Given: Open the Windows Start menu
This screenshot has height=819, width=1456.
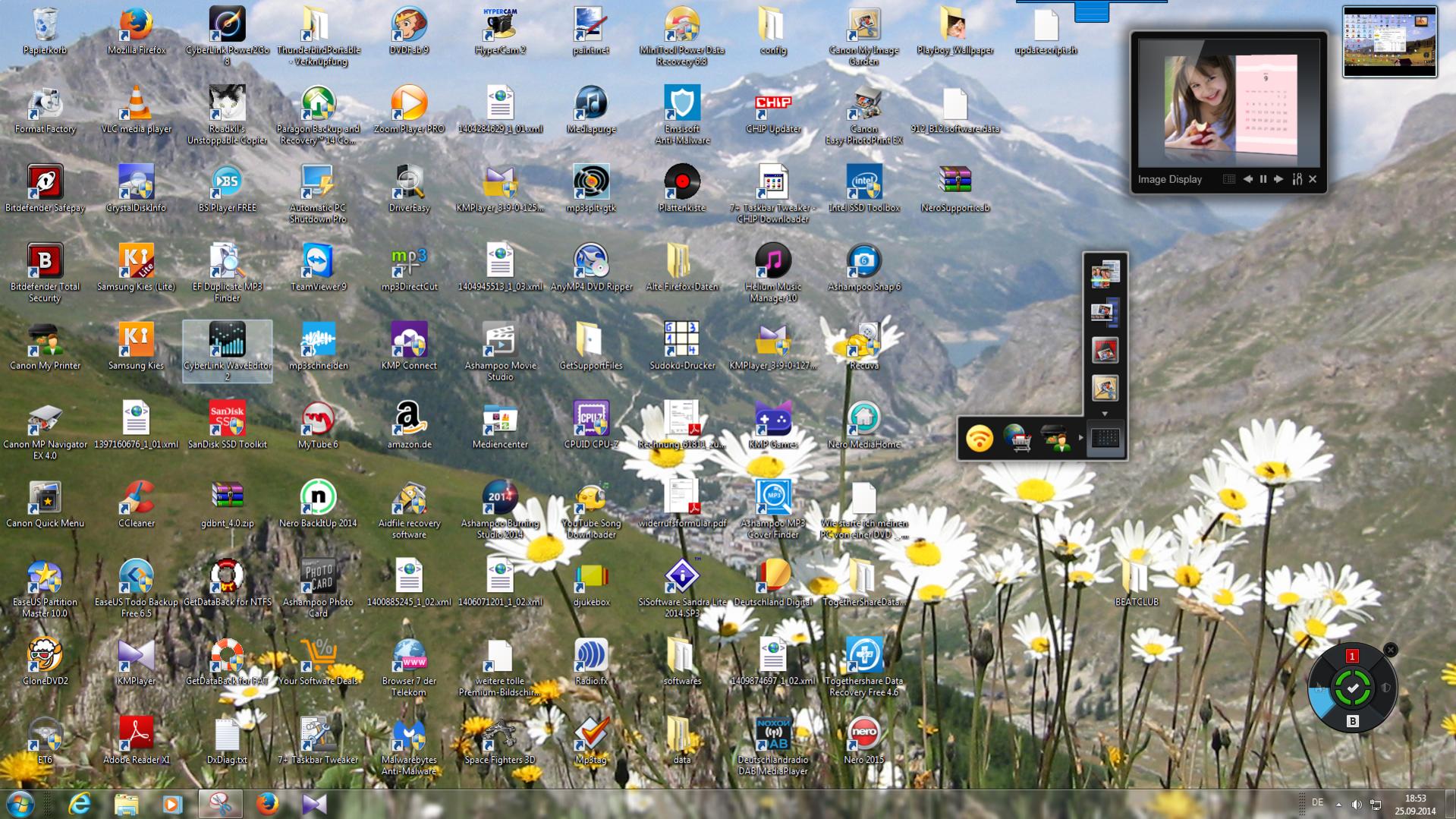Looking at the screenshot, I should 20,804.
